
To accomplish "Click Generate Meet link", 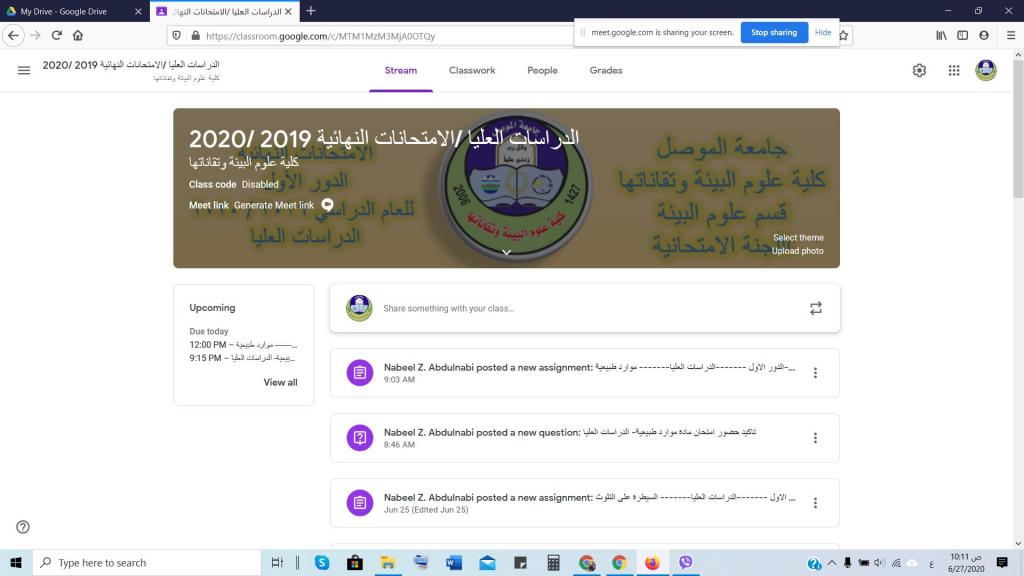I will (274, 205).
